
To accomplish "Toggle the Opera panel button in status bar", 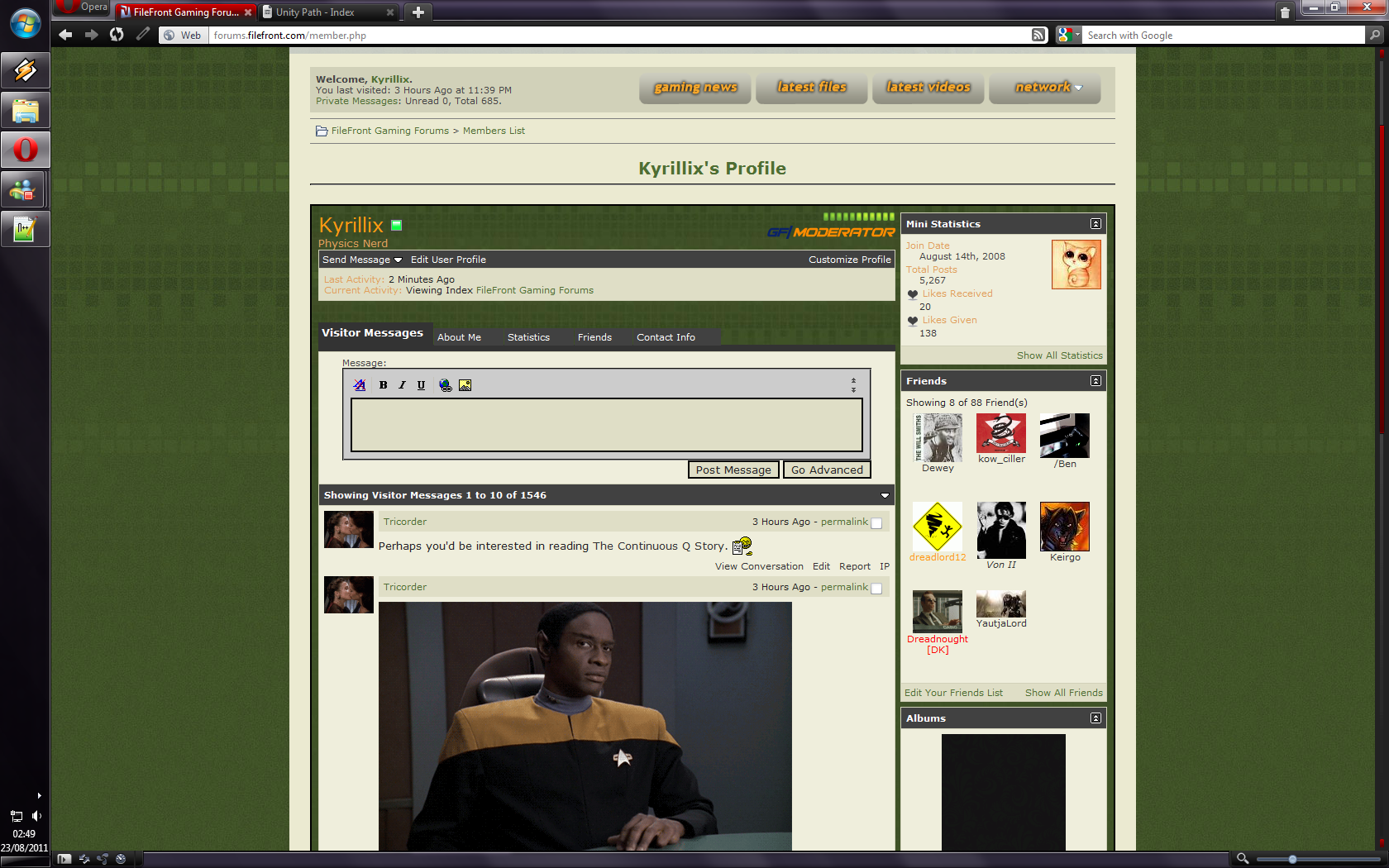I will 64,859.
